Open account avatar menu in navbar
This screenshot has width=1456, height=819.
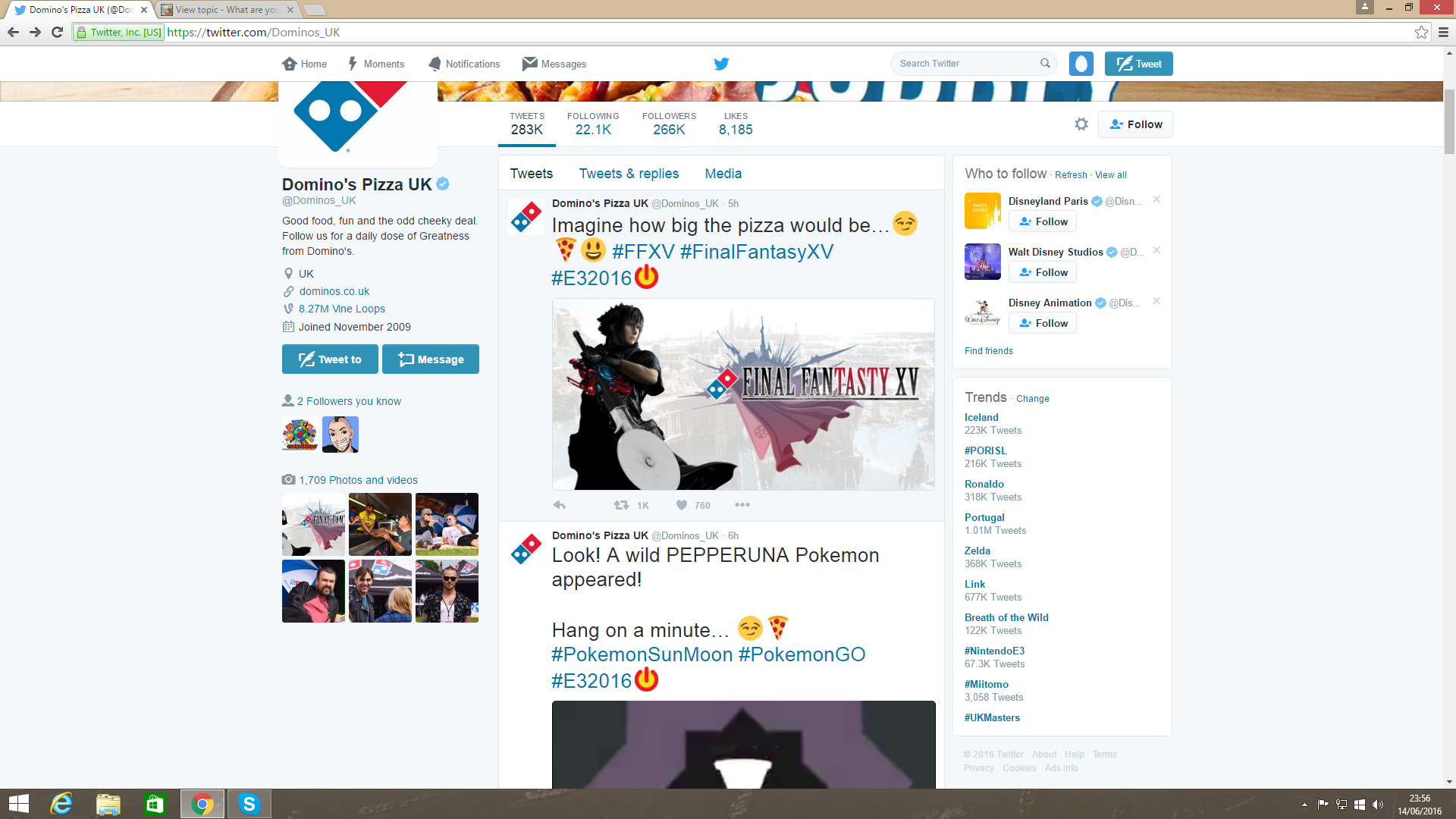[1081, 64]
